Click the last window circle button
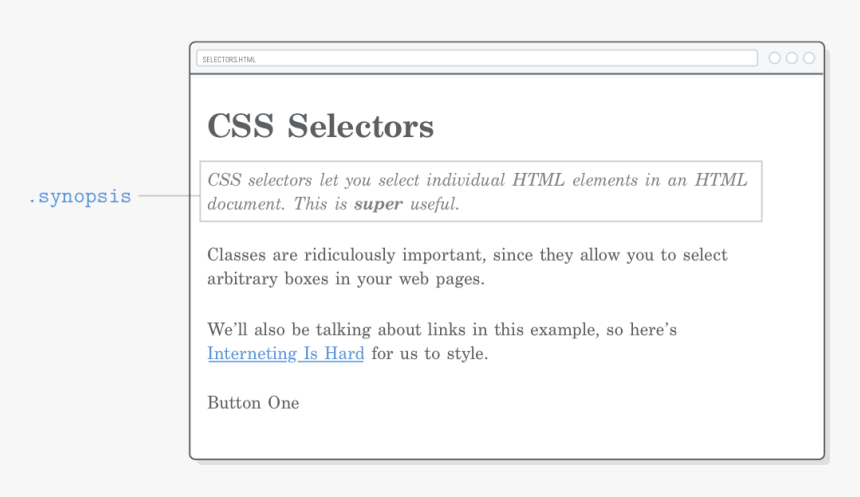Screen dimensions: 860x497 809,58
